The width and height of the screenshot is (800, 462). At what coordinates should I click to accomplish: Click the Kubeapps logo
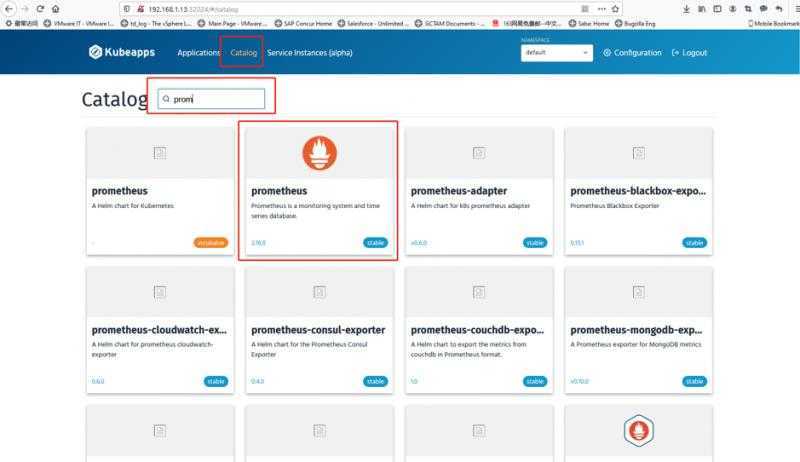(121, 52)
